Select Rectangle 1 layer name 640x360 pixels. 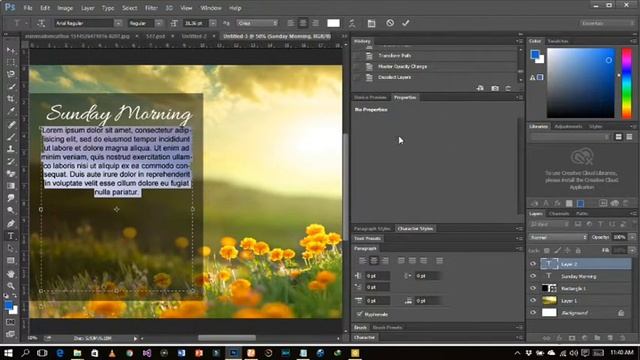tap(573, 289)
